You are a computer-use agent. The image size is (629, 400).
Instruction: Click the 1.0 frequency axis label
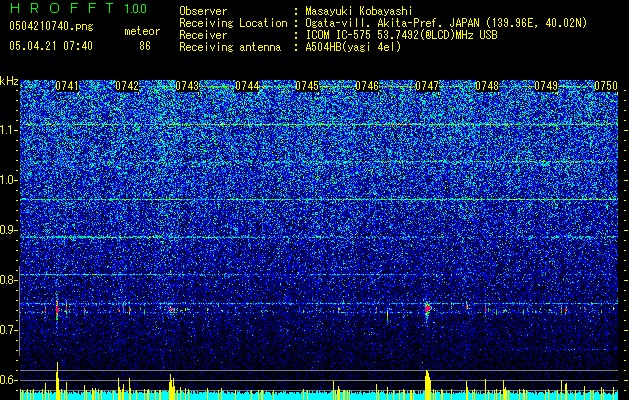click(x=9, y=180)
